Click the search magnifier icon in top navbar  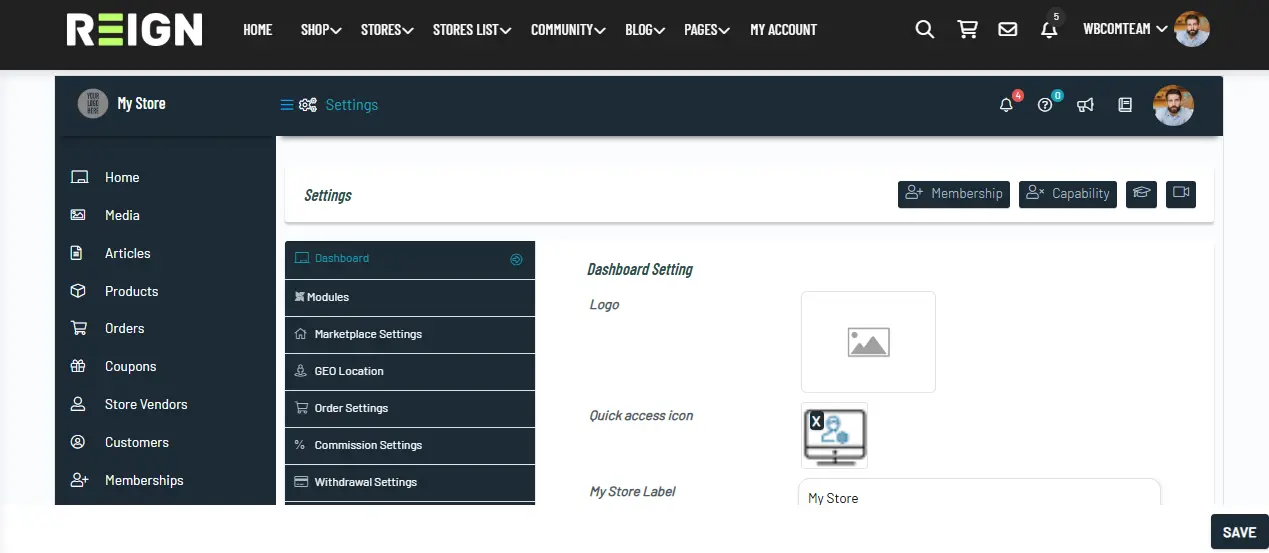[925, 30]
